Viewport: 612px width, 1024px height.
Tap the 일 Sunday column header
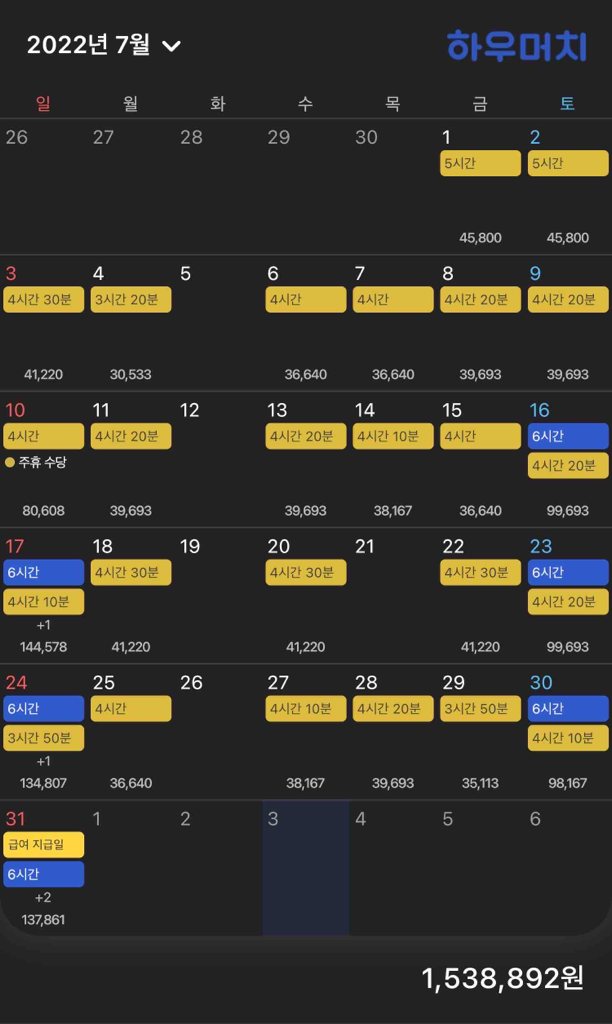[43, 103]
